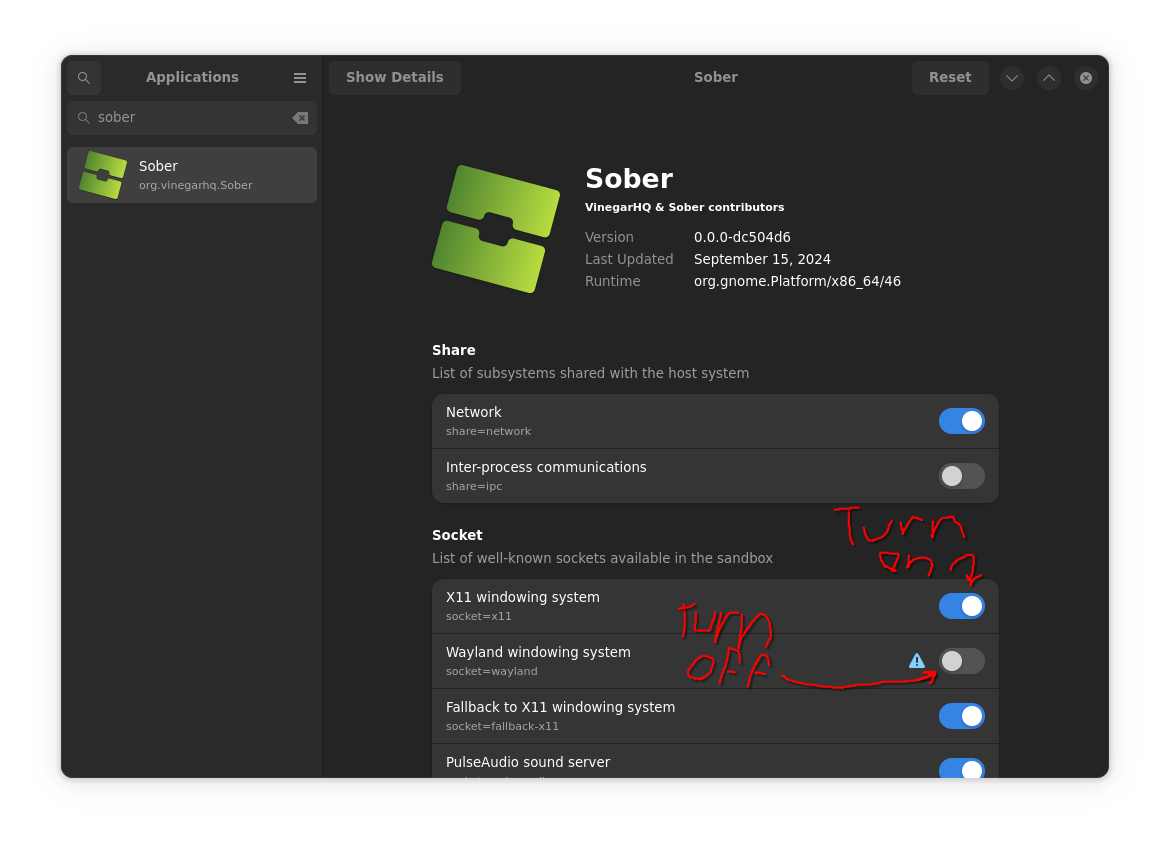Toggle the PulseAudio sound server switch
1170x845 pixels.
point(961,768)
